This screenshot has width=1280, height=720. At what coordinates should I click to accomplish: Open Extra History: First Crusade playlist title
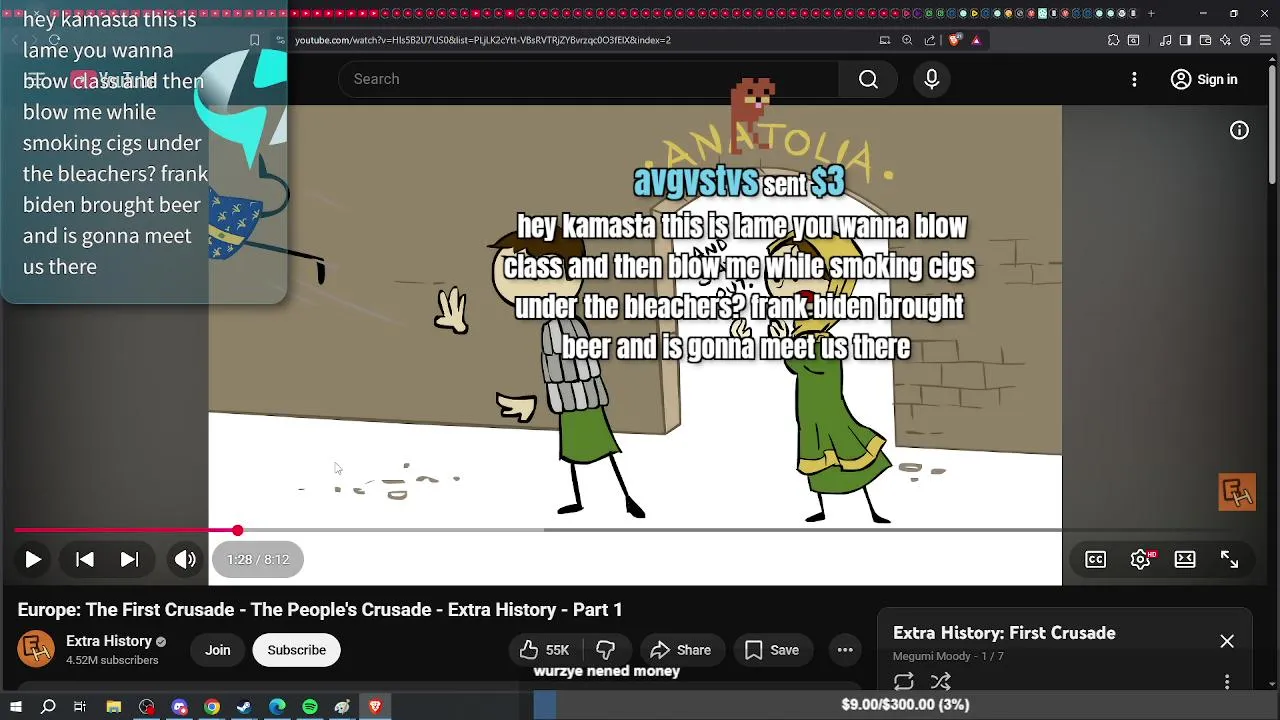[1004, 633]
